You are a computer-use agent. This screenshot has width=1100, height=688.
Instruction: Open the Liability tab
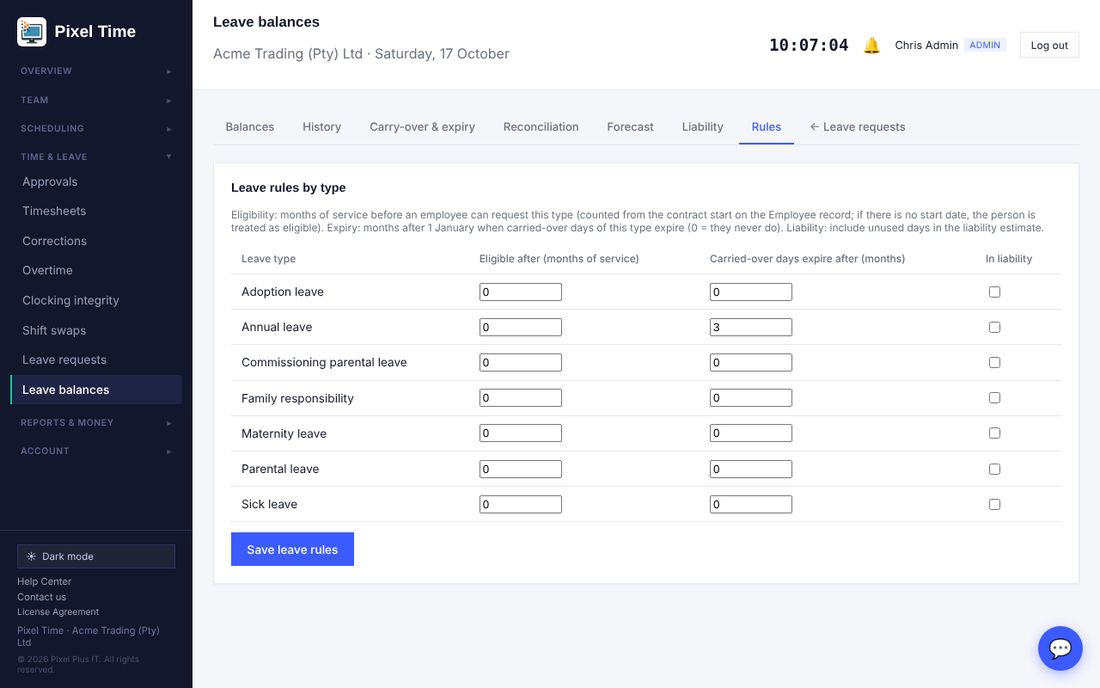[x=702, y=127]
